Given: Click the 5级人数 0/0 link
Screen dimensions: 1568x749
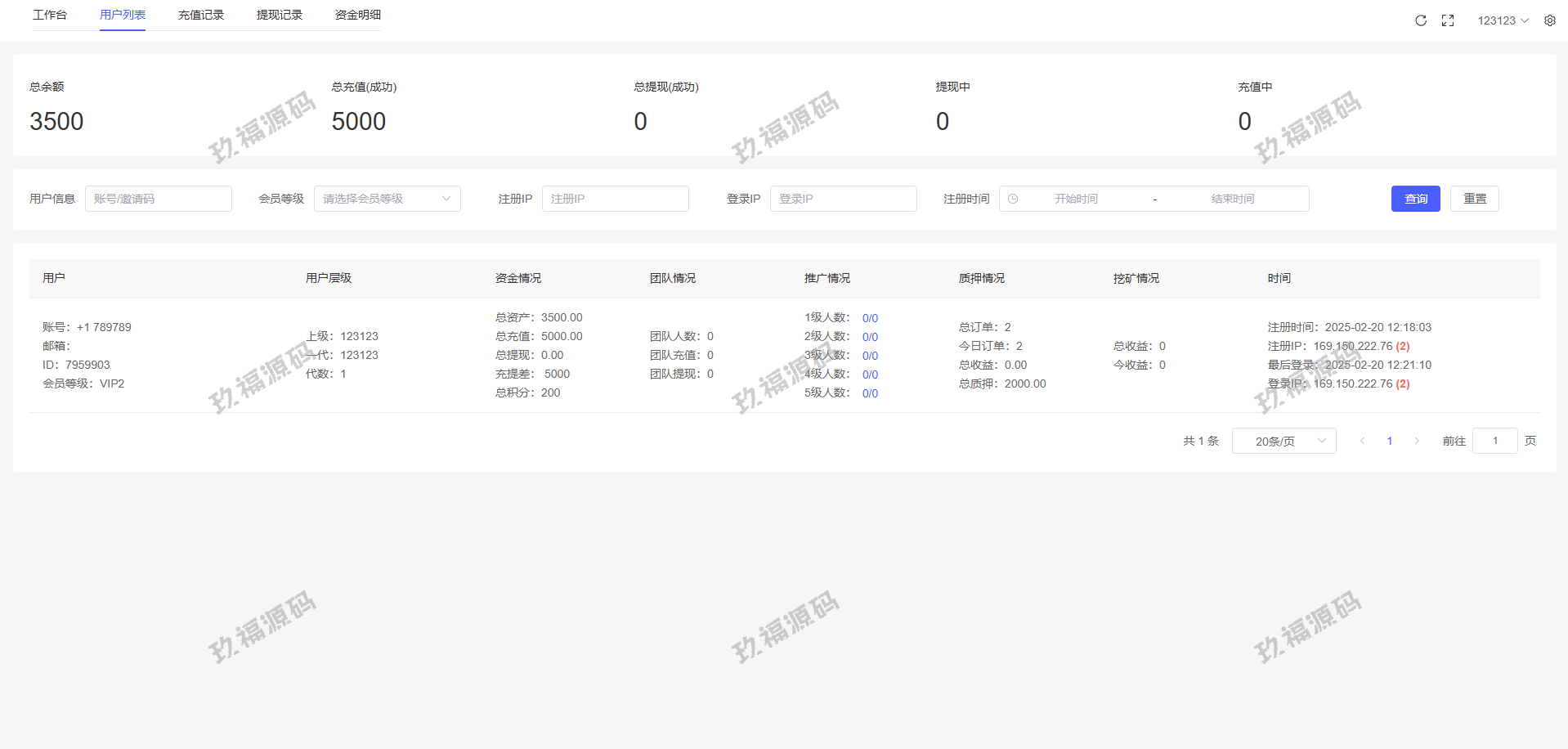Looking at the screenshot, I should [x=870, y=393].
